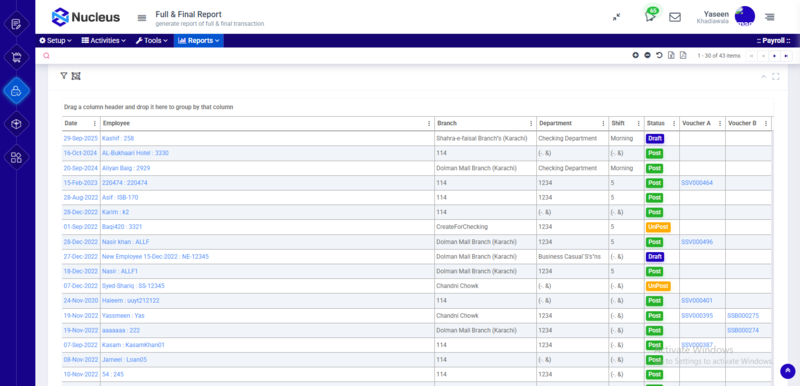Open the right-side panel menu icon

point(769,17)
